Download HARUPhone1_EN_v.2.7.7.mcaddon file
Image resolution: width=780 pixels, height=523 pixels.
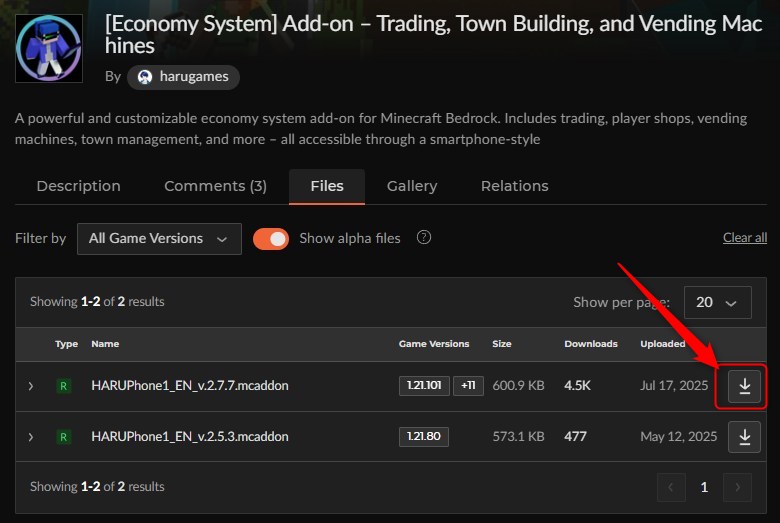click(x=744, y=386)
